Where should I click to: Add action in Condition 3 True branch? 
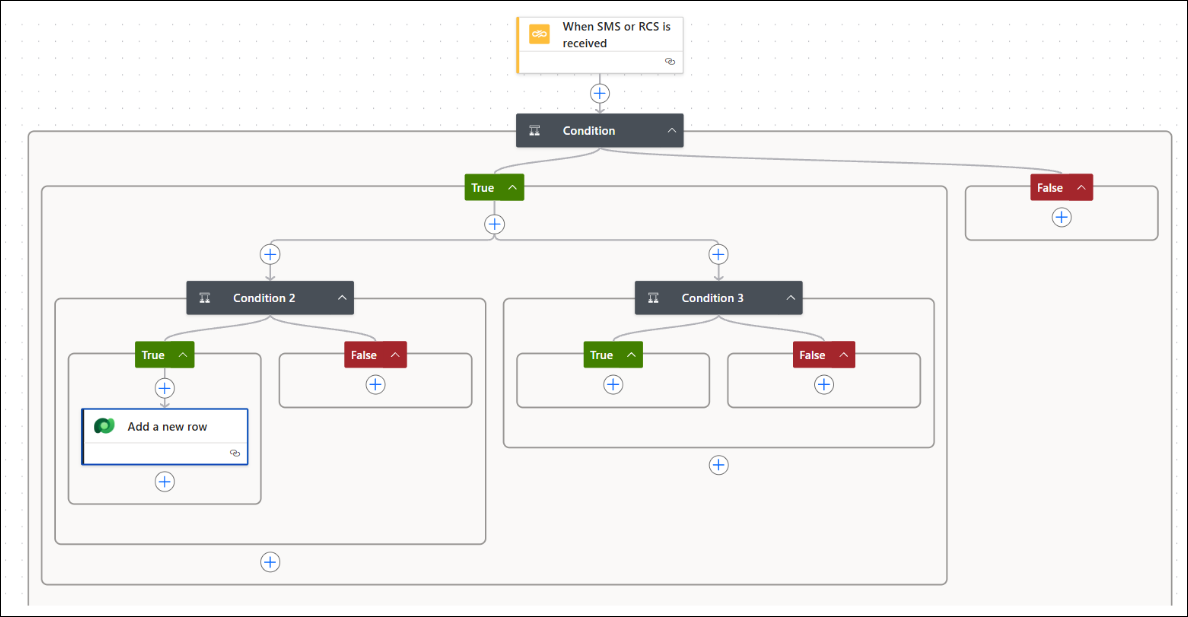coord(613,384)
